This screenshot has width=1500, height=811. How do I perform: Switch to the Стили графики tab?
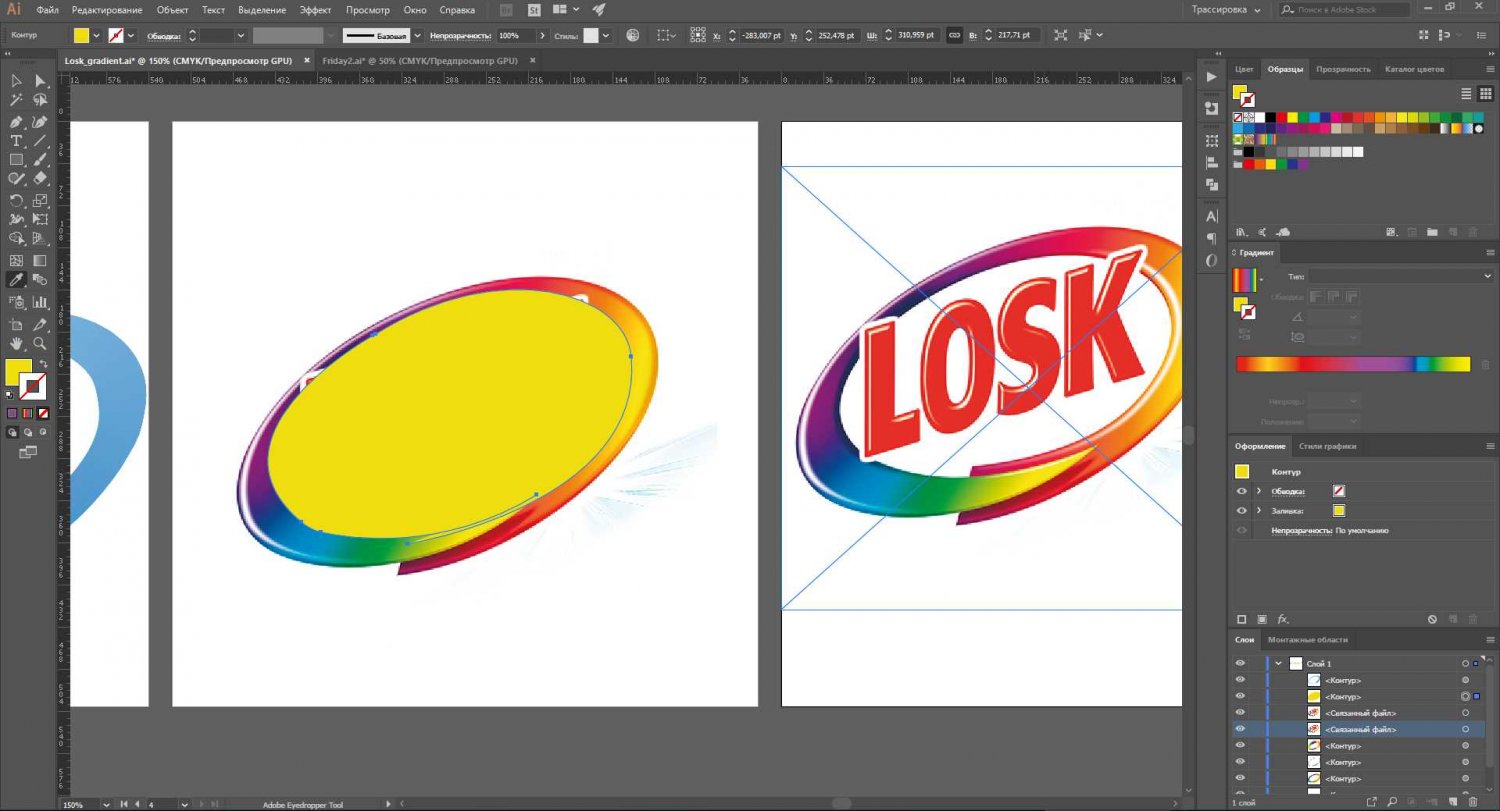[x=1327, y=446]
